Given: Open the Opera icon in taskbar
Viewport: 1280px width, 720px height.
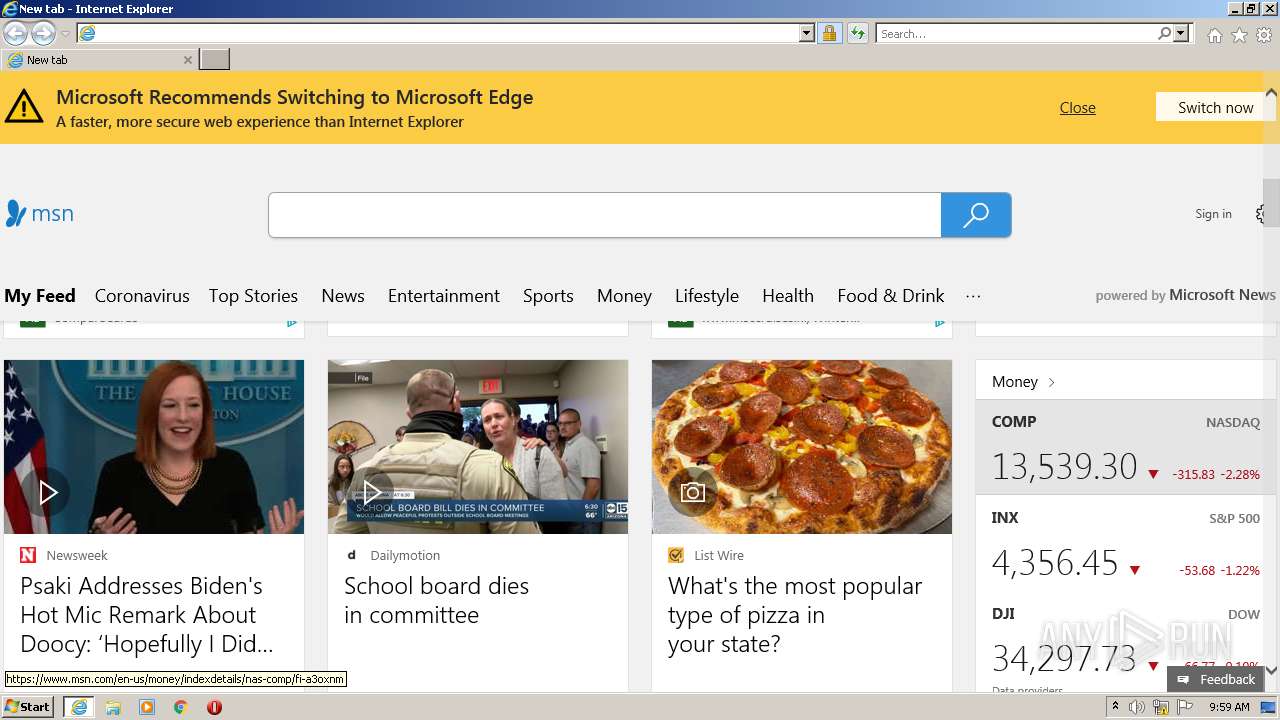Looking at the screenshot, I should [214, 707].
